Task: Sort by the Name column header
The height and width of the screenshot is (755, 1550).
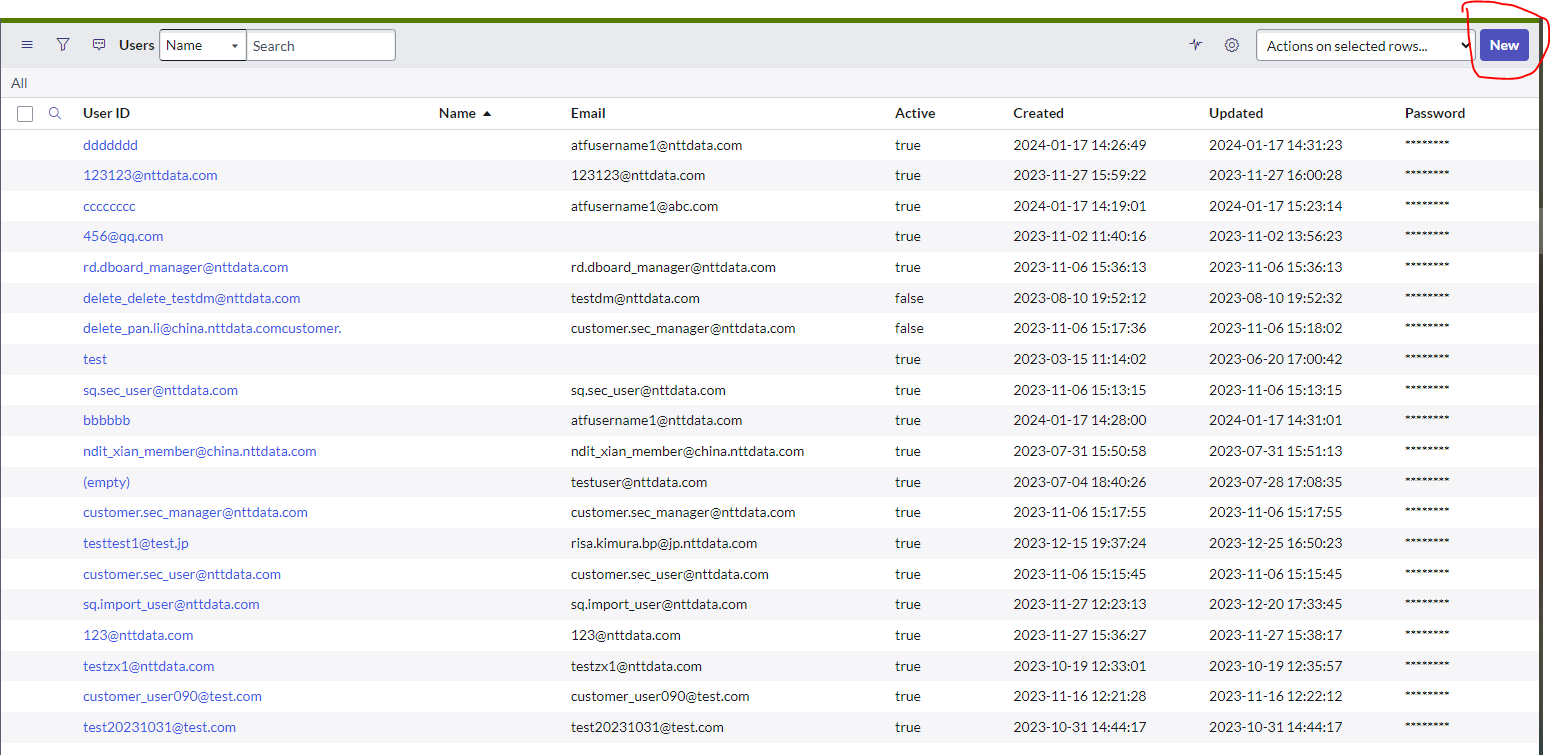Action: click(457, 113)
